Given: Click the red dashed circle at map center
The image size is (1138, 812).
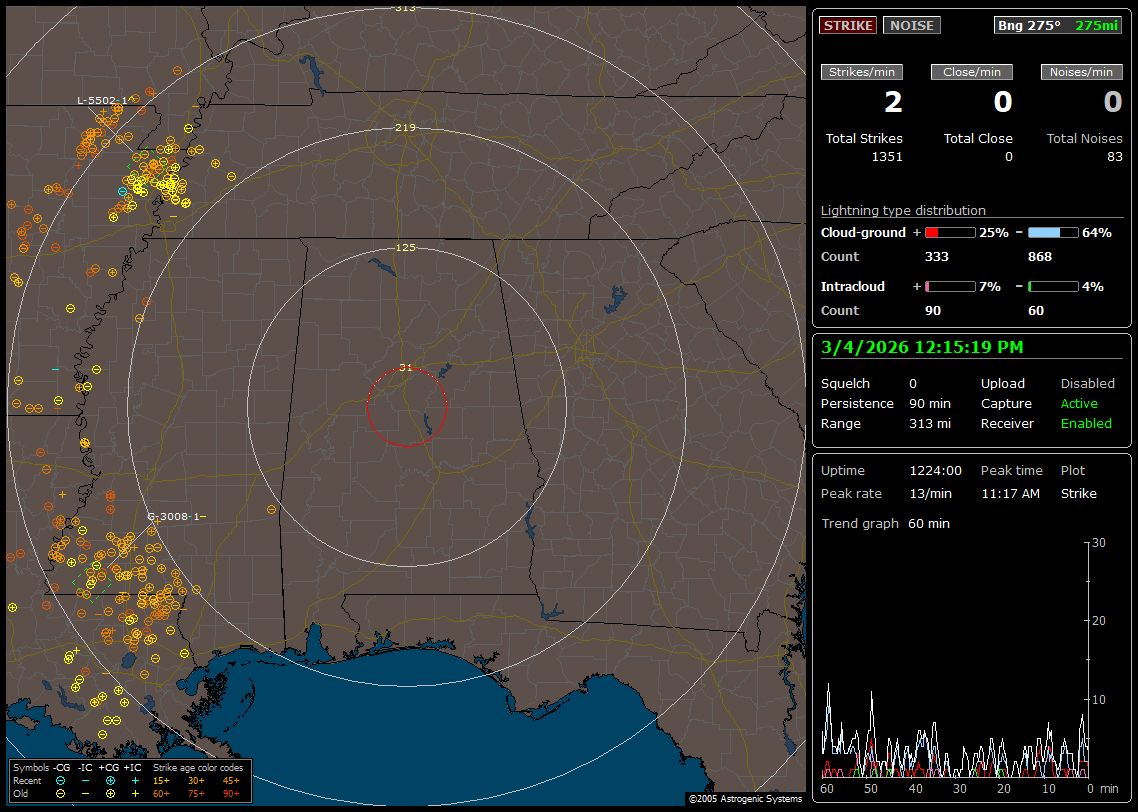Looking at the screenshot, I should pos(406,406).
